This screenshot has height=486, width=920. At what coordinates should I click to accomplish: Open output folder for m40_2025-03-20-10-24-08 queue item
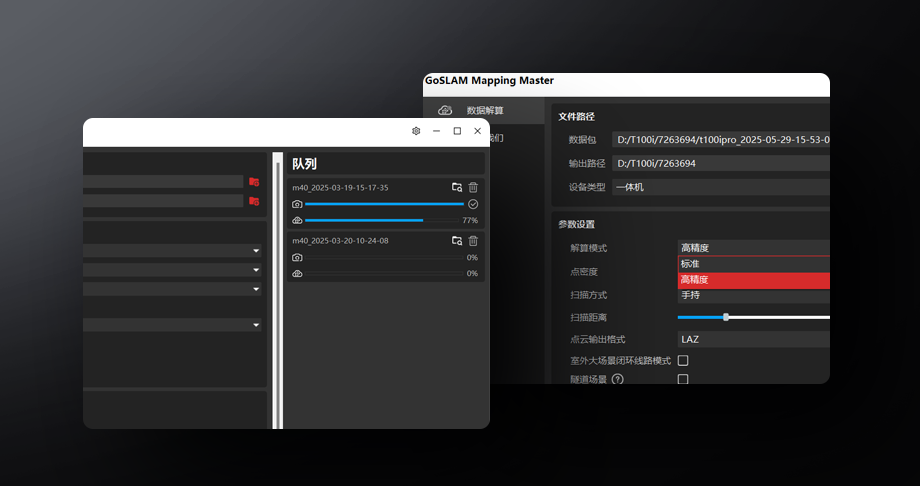(x=456, y=241)
